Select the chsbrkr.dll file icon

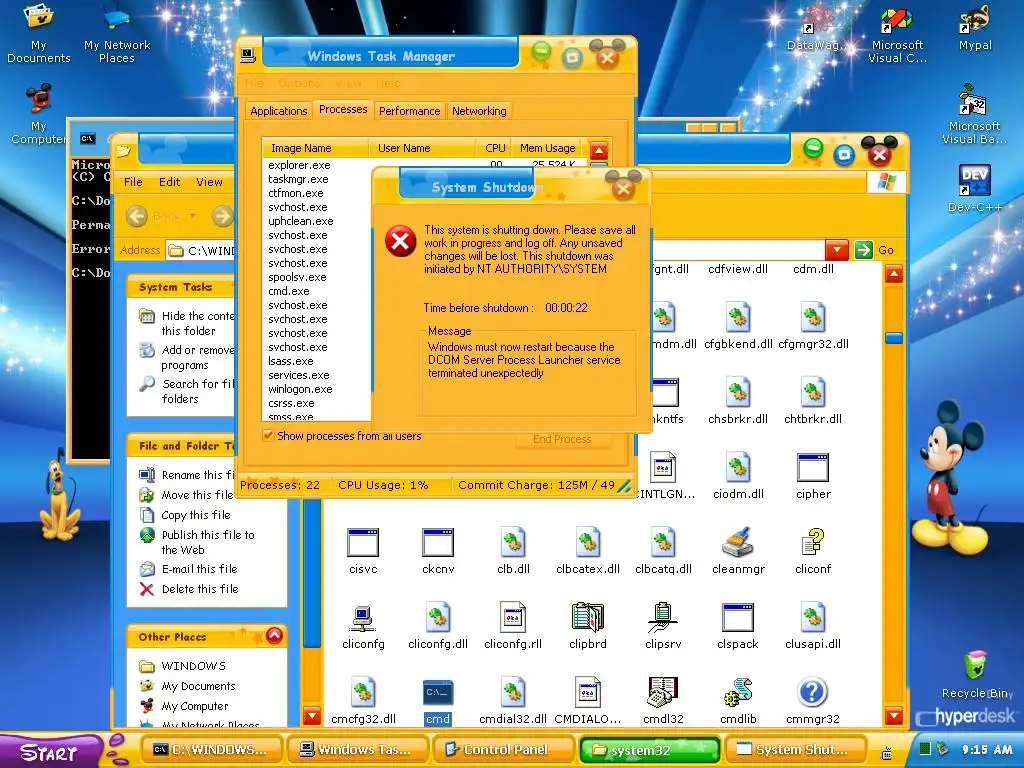click(x=738, y=401)
